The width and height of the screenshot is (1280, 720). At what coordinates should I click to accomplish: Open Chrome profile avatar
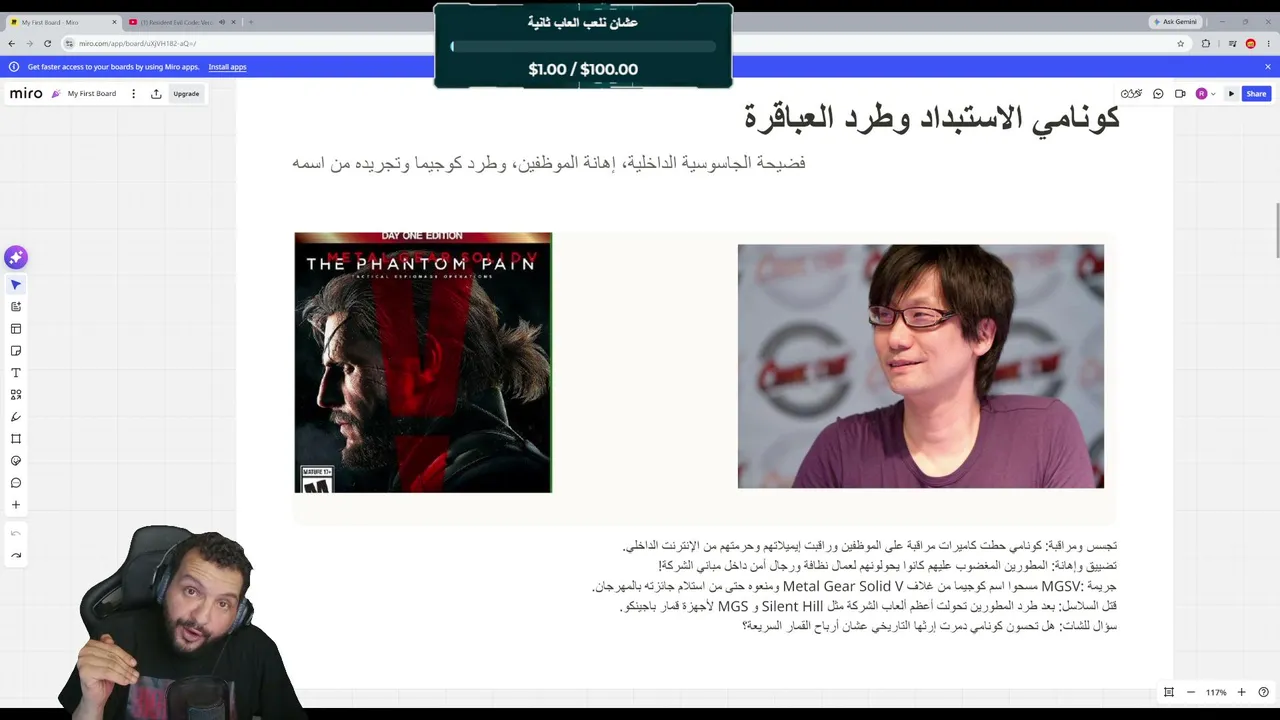[1250, 44]
